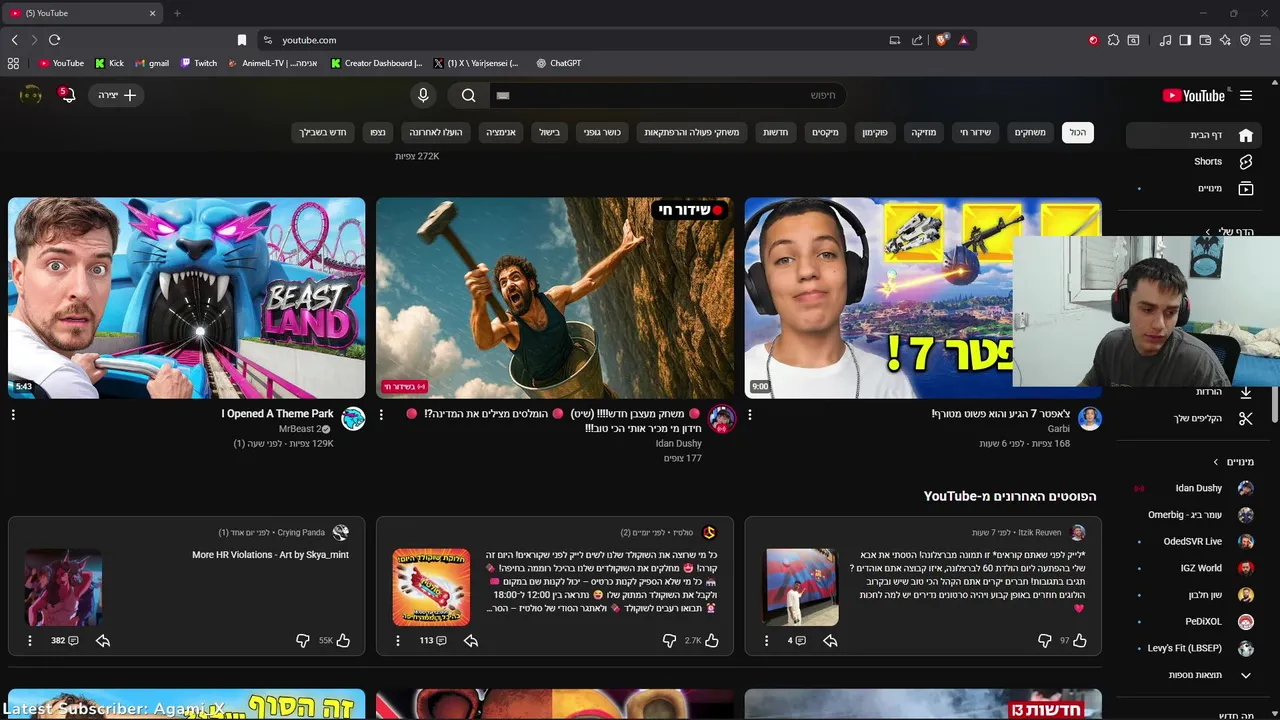The height and width of the screenshot is (720, 1280).
Task: Open Idan Dushy subscription channel
Action: coord(1194,488)
